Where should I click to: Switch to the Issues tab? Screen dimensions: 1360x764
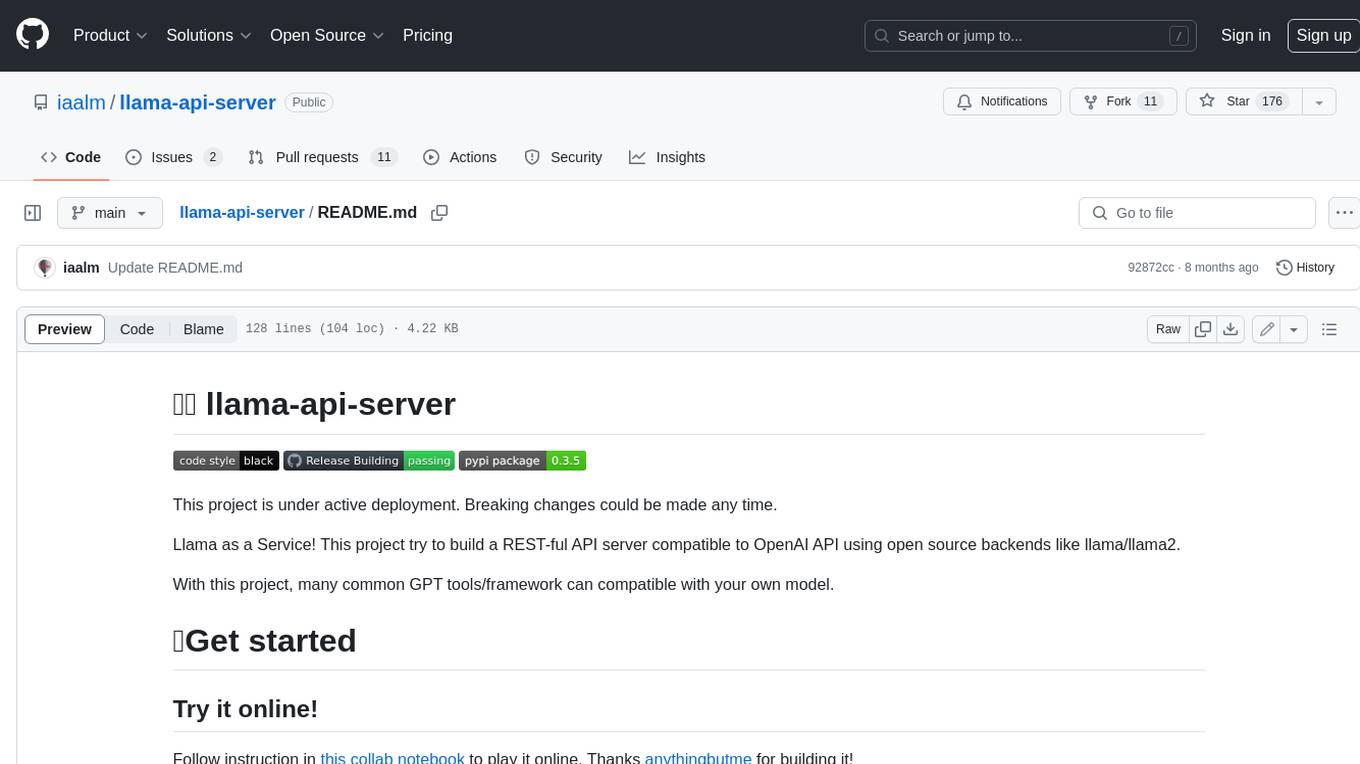coord(173,157)
